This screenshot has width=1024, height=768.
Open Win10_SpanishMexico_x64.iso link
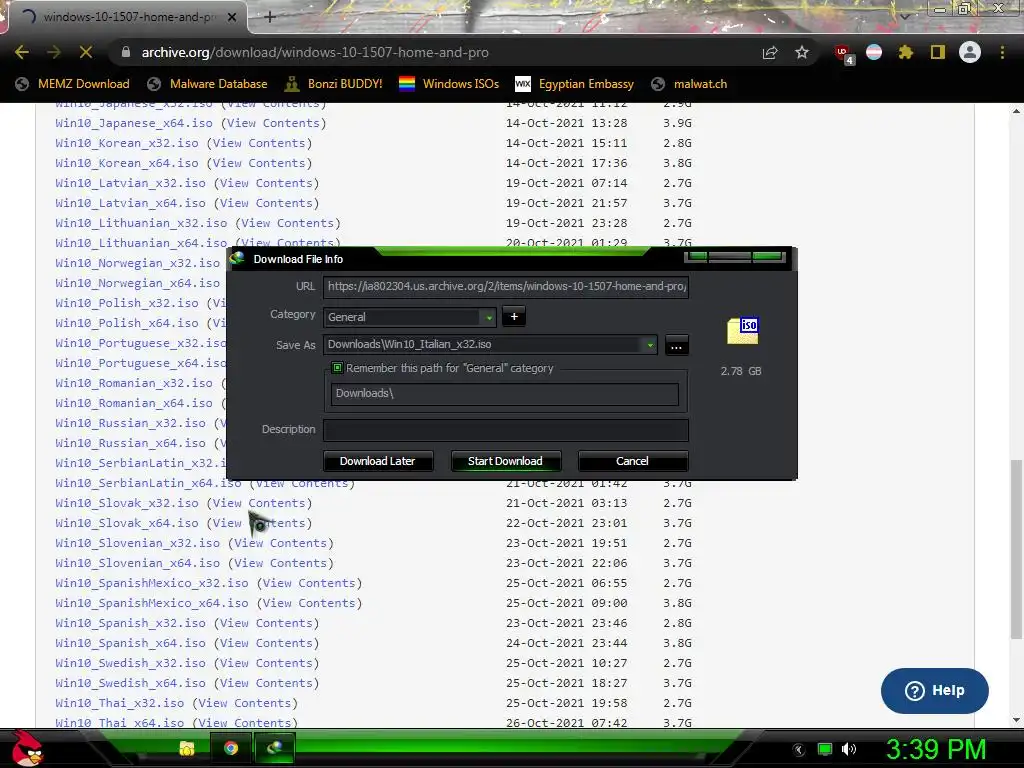pos(152,603)
